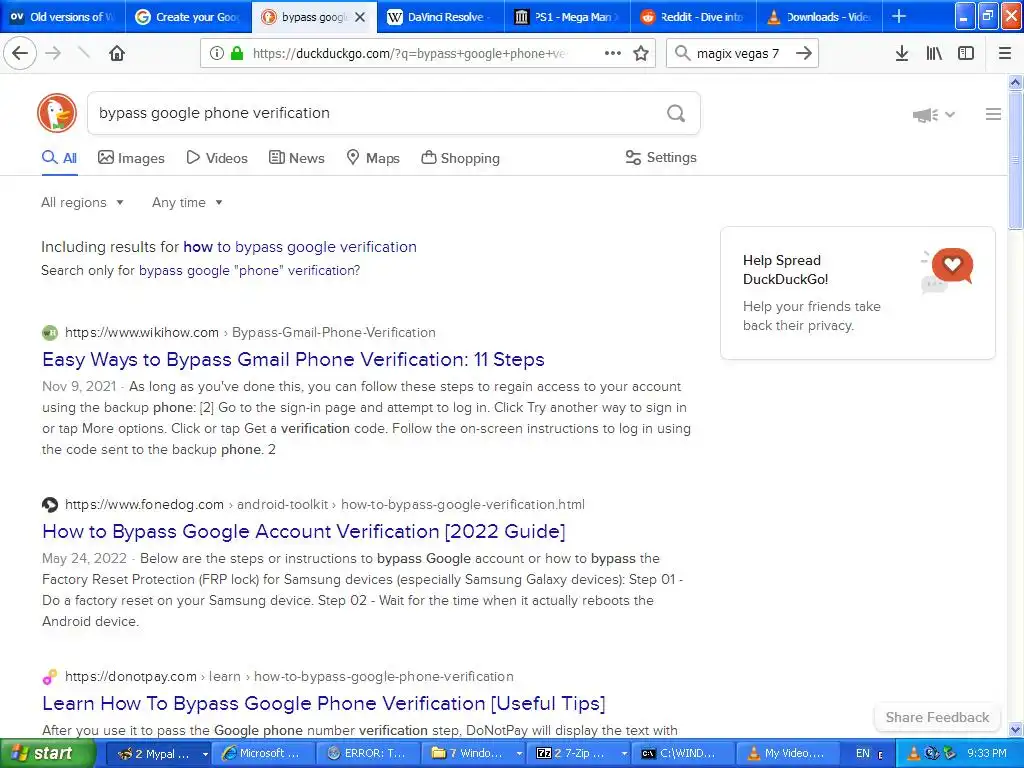This screenshot has width=1024, height=768.
Task: Select the Maps search category
Action: coord(373,158)
